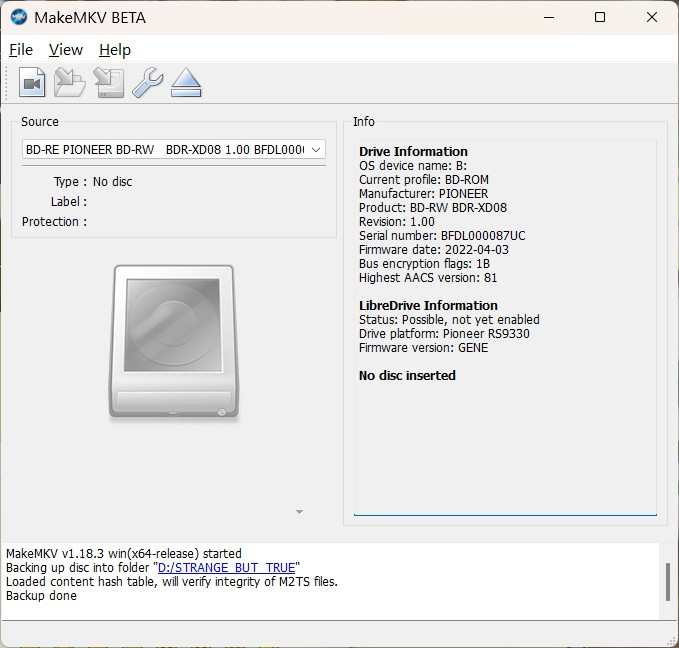Image resolution: width=679 pixels, height=648 pixels.
Task: Click the "Firmware version: GENE" line
Action: point(424,348)
